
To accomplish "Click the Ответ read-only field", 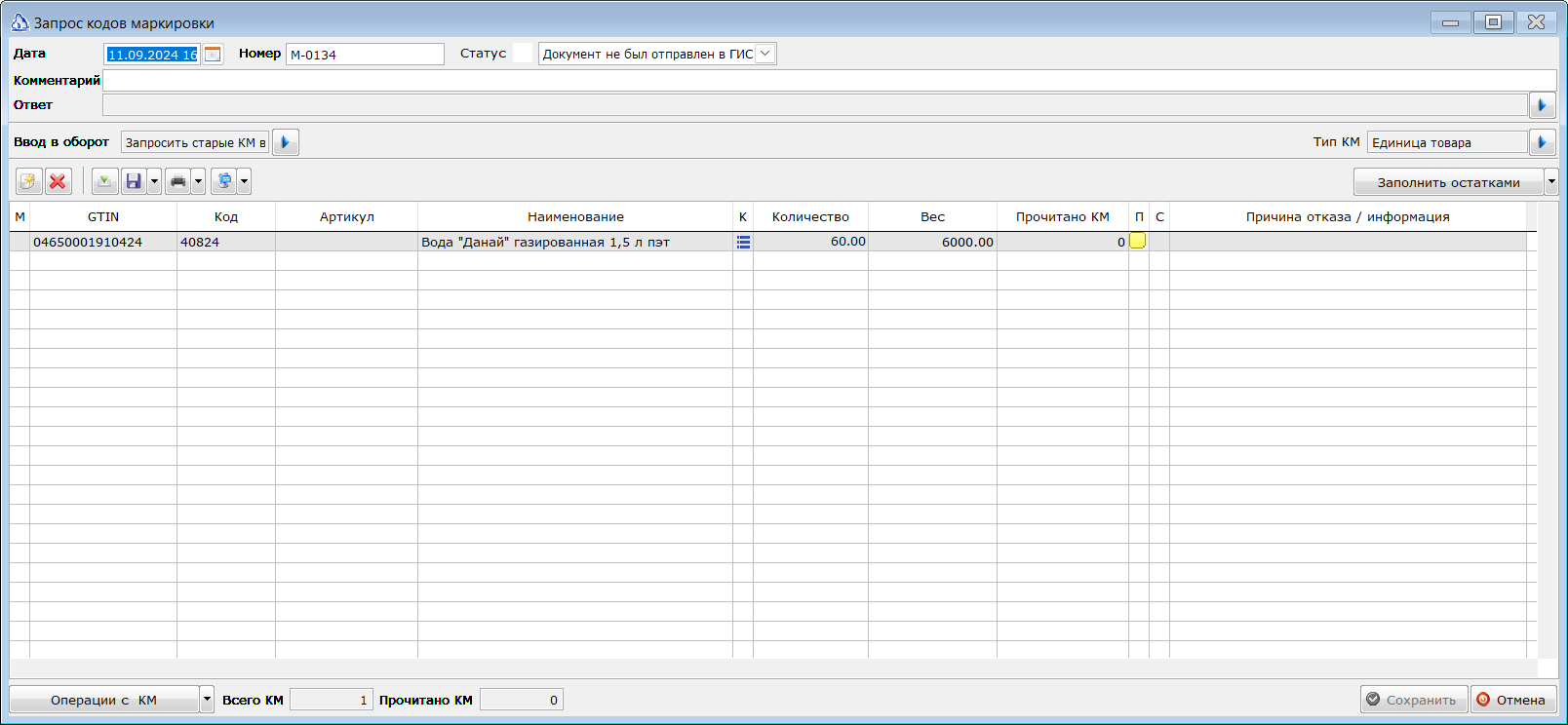I will point(815,105).
